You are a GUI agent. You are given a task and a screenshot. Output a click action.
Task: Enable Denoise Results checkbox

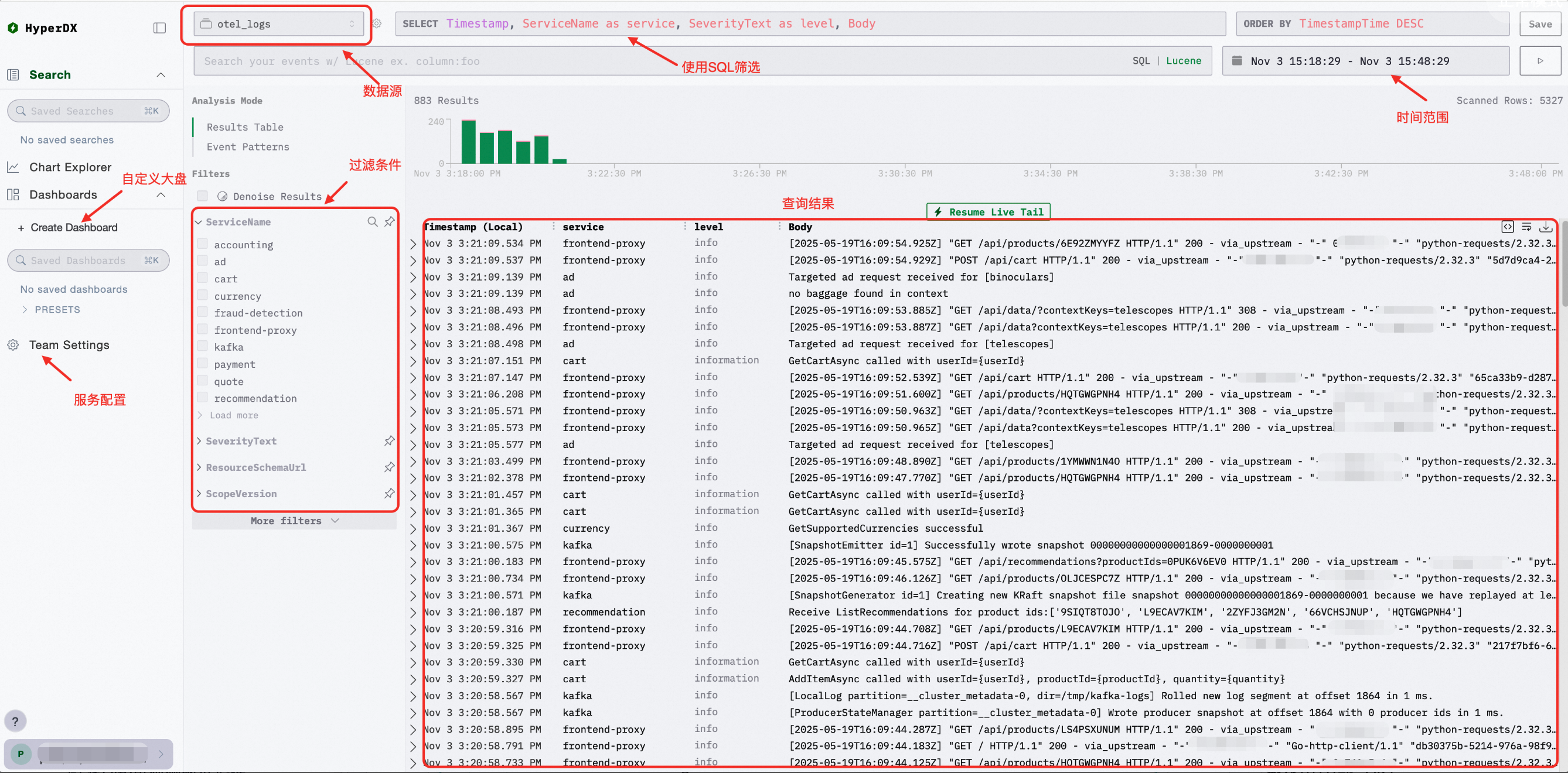click(x=203, y=196)
